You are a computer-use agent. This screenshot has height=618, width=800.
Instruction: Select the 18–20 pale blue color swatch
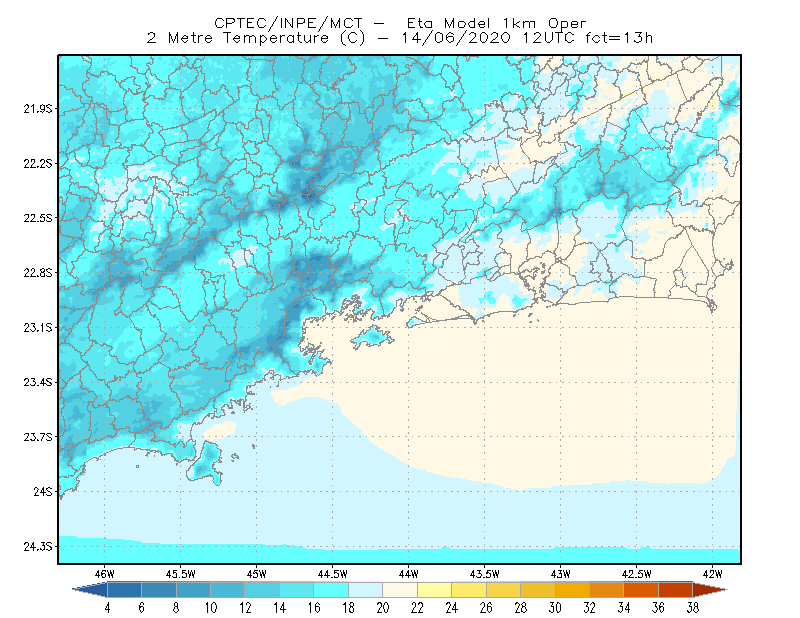coord(366,590)
